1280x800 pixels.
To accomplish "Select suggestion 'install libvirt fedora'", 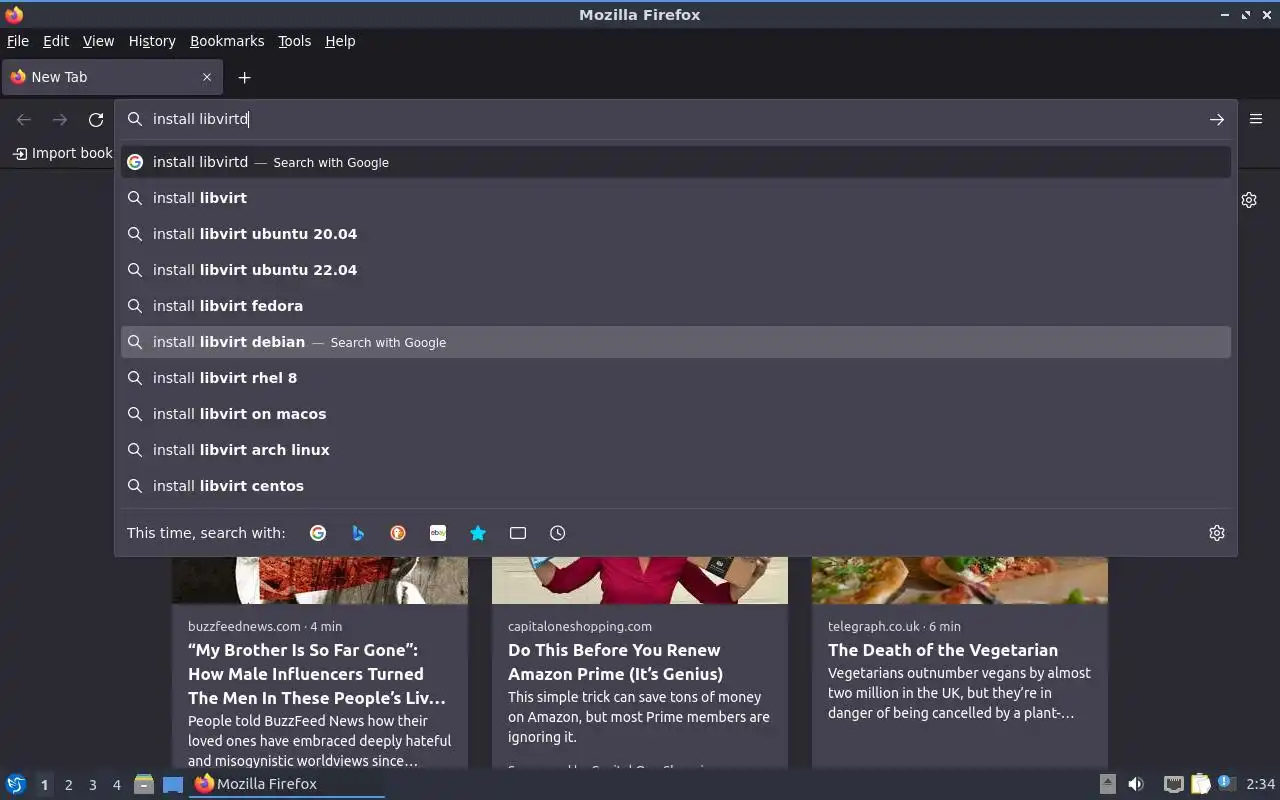I will [676, 306].
